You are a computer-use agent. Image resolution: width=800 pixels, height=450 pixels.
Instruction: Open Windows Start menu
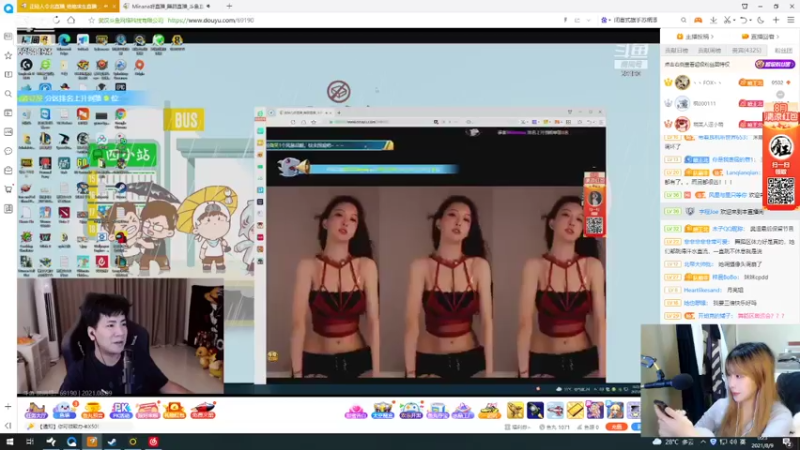(9, 442)
